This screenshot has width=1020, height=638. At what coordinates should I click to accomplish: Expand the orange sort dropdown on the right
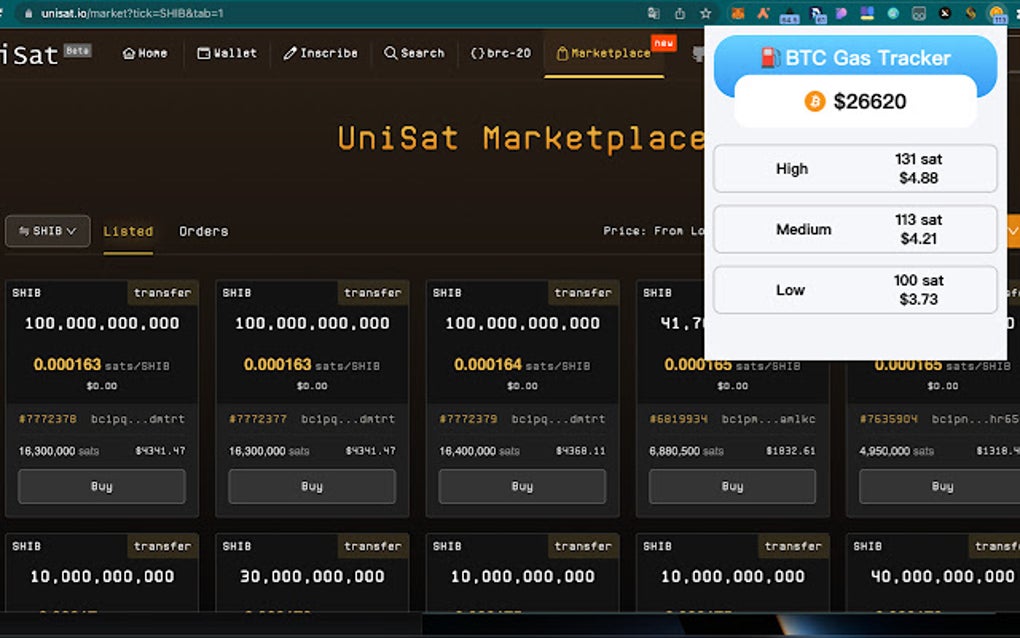coord(1012,231)
